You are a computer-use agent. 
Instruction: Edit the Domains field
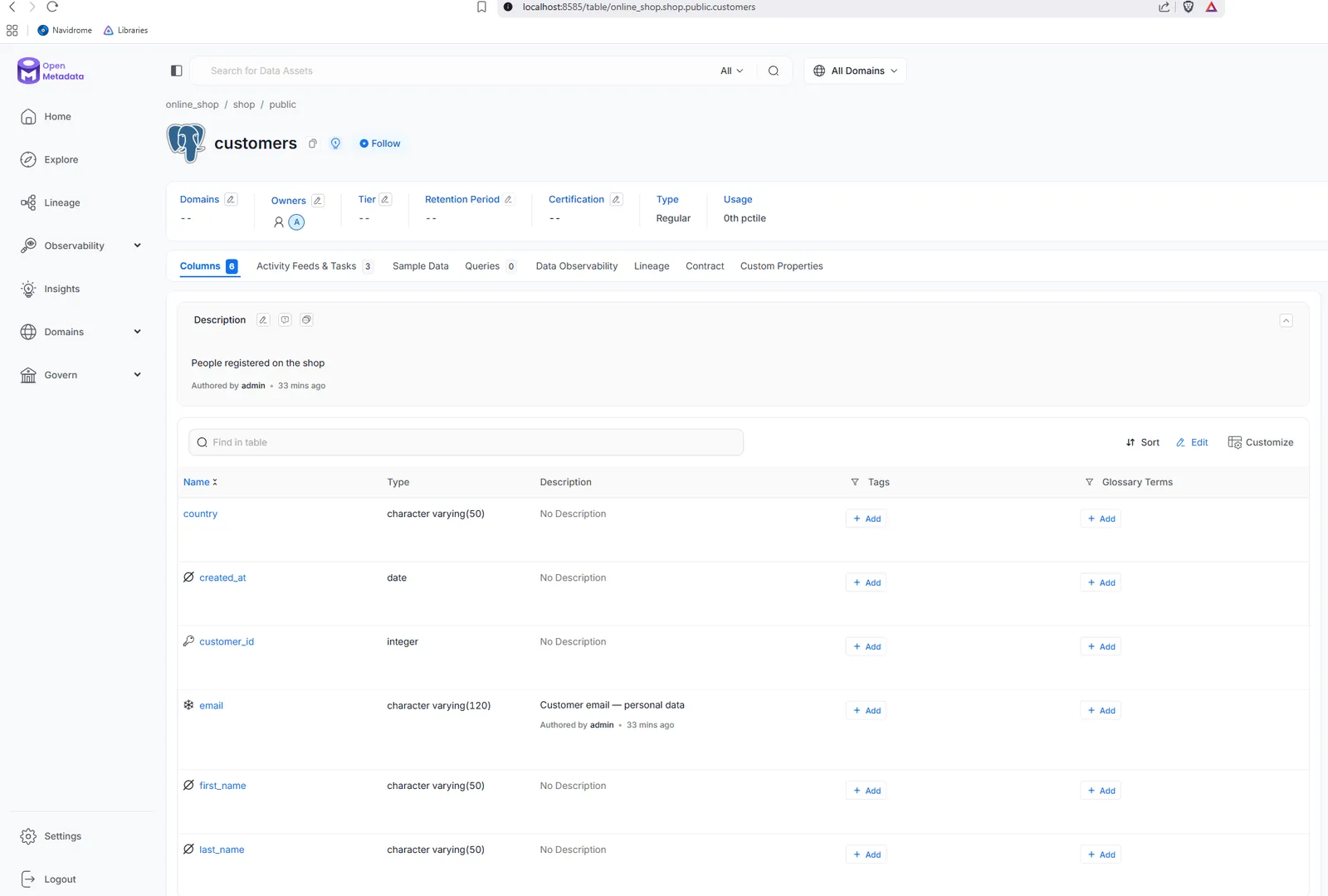point(232,200)
